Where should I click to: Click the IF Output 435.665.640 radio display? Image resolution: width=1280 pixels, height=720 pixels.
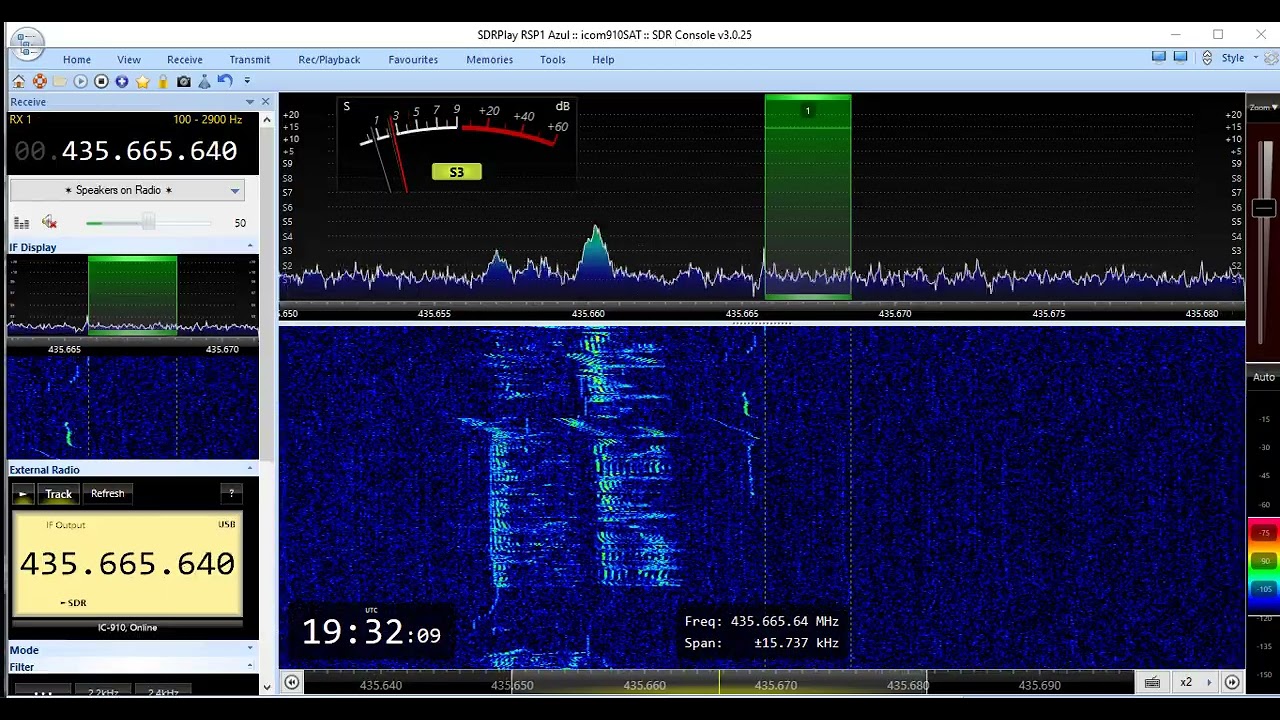[127, 564]
